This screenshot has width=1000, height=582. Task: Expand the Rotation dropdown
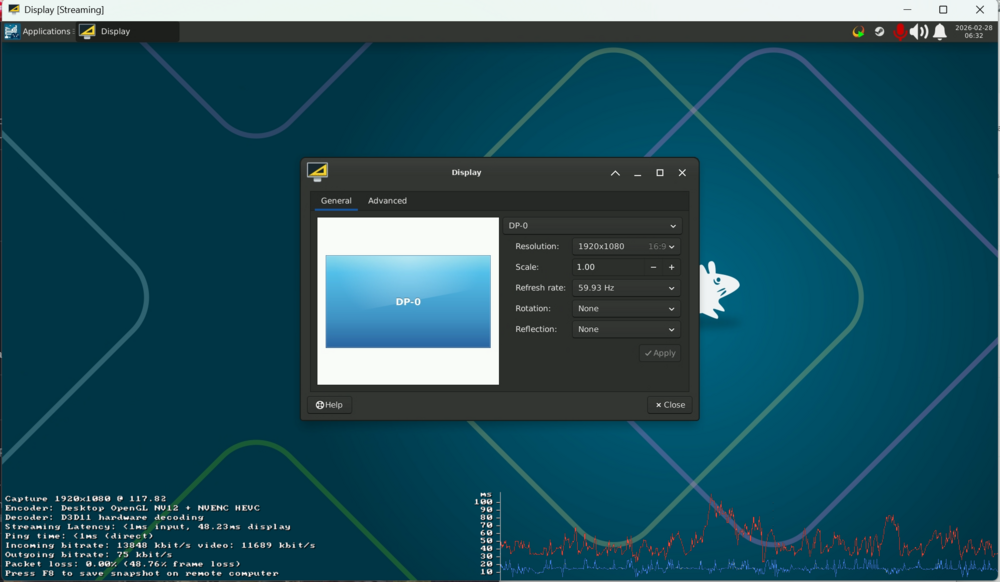[x=626, y=309]
